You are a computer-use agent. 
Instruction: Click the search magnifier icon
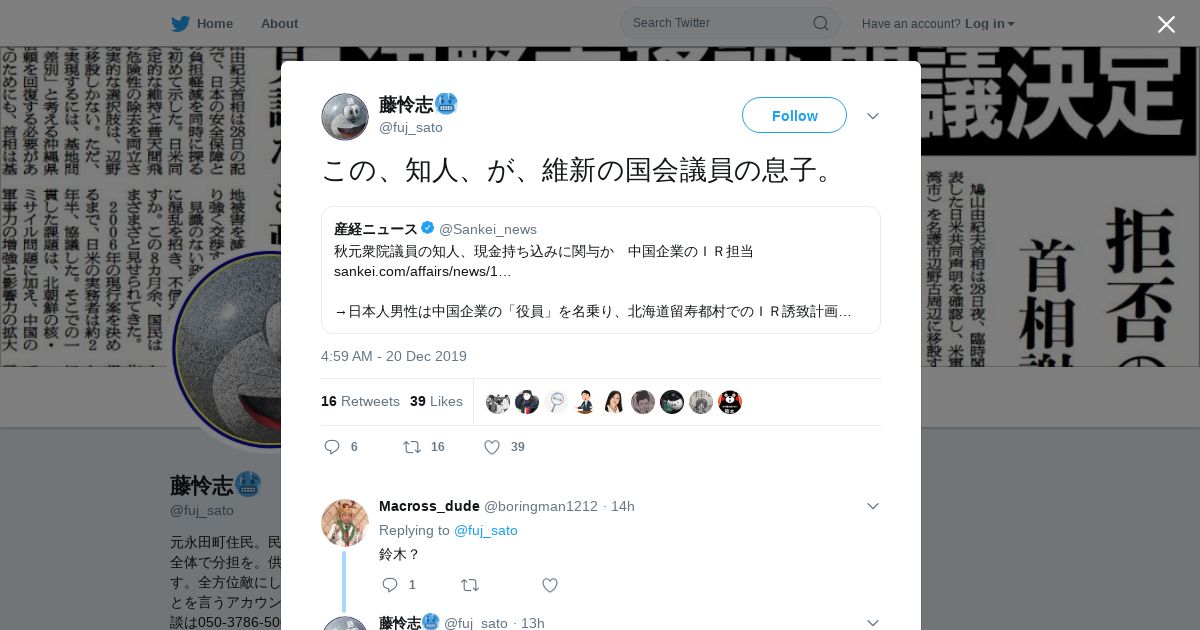click(x=820, y=23)
